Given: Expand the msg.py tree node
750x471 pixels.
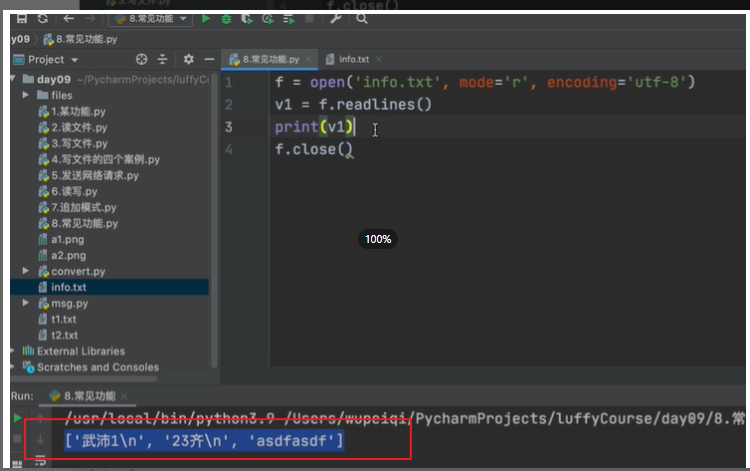Looking at the screenshot, I should click(x=26, y=303).
